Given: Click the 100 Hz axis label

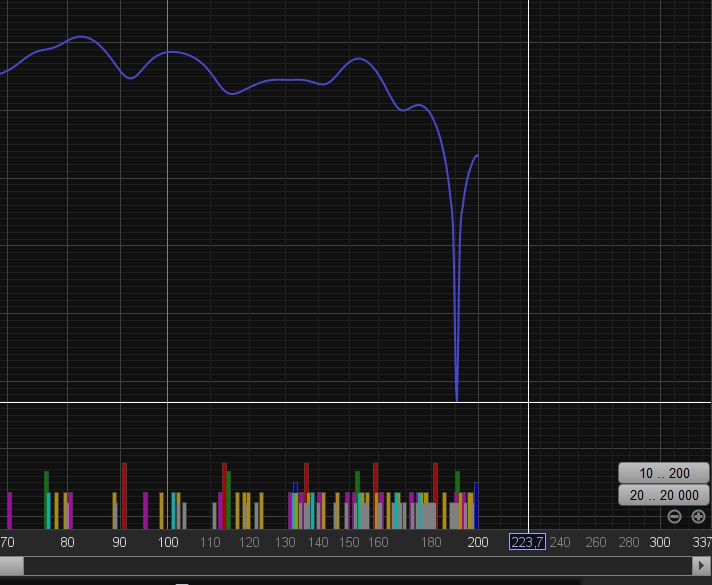Looking at the screenshot, I should pyautogui.click(x=167, y=542).
